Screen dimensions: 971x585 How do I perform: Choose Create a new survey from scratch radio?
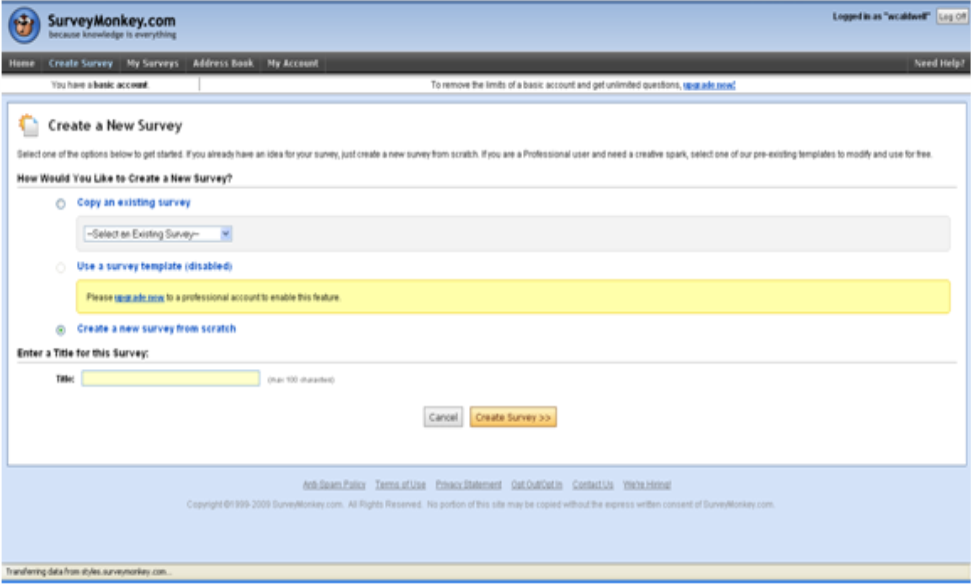pyautogui.click(x=61, y=329)
